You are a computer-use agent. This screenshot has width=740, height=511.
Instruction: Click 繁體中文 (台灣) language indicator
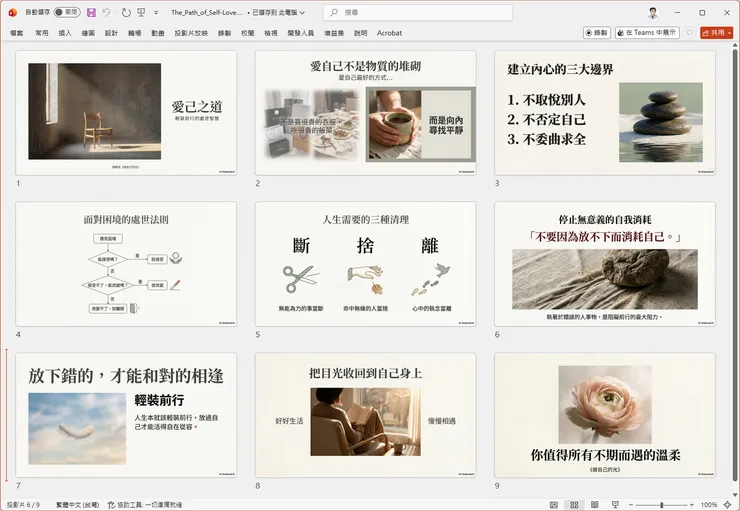[77, 505]
